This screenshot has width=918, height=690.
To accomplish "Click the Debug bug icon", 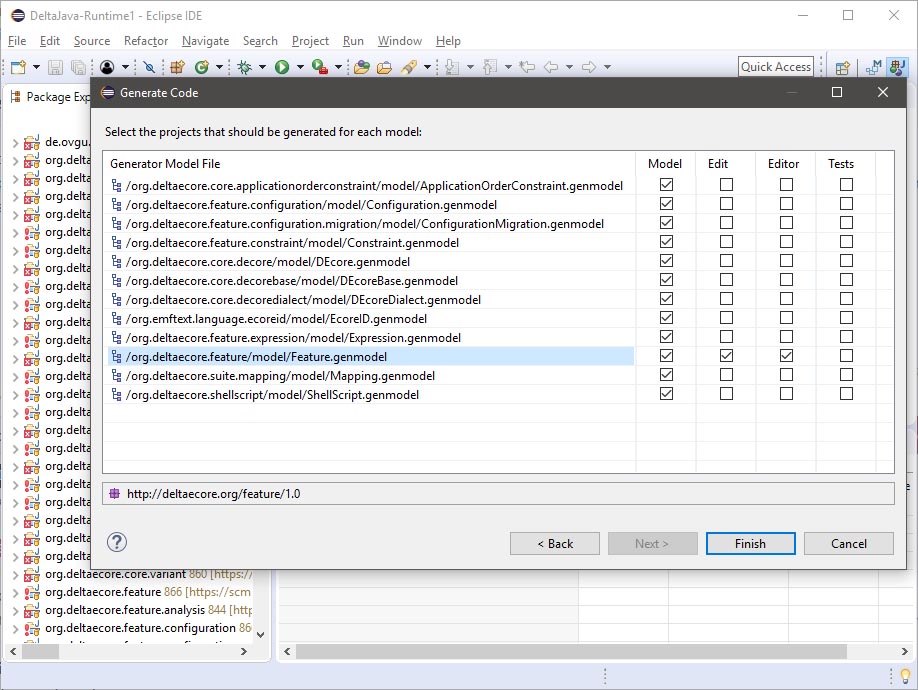I will [x=245, y=67].
